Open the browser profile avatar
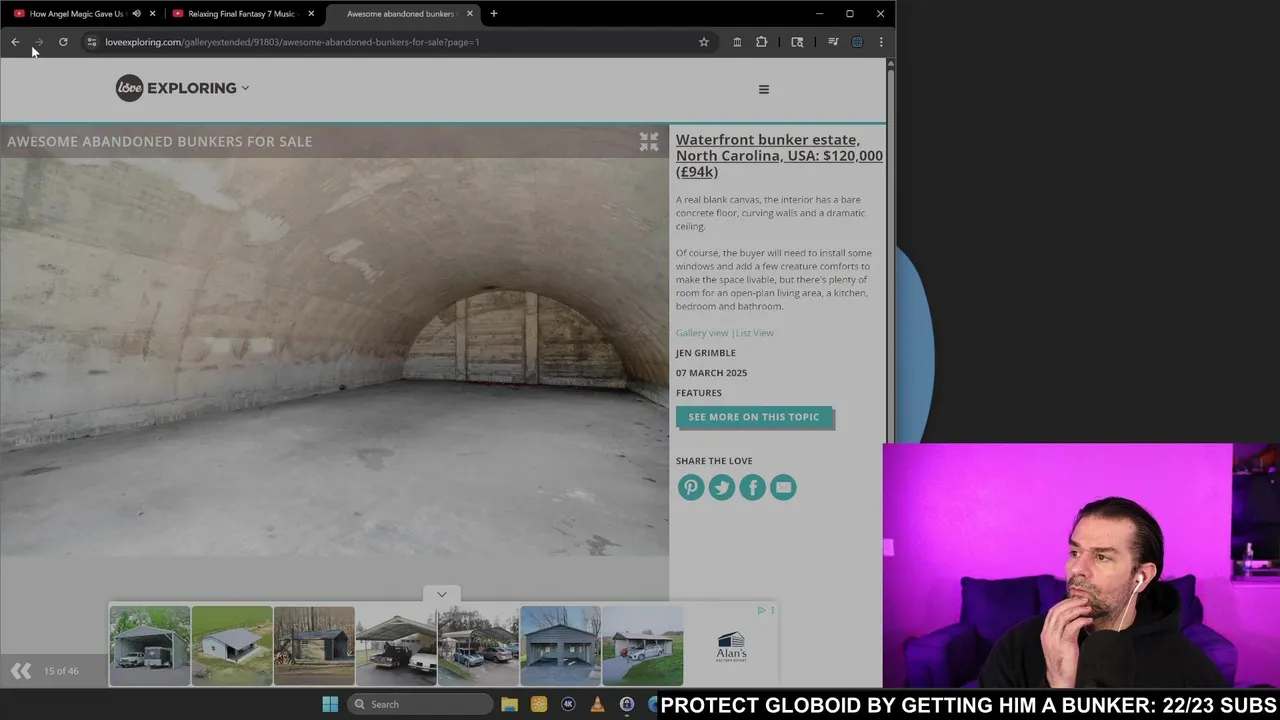1280x720 pixels. click(857, 42)
